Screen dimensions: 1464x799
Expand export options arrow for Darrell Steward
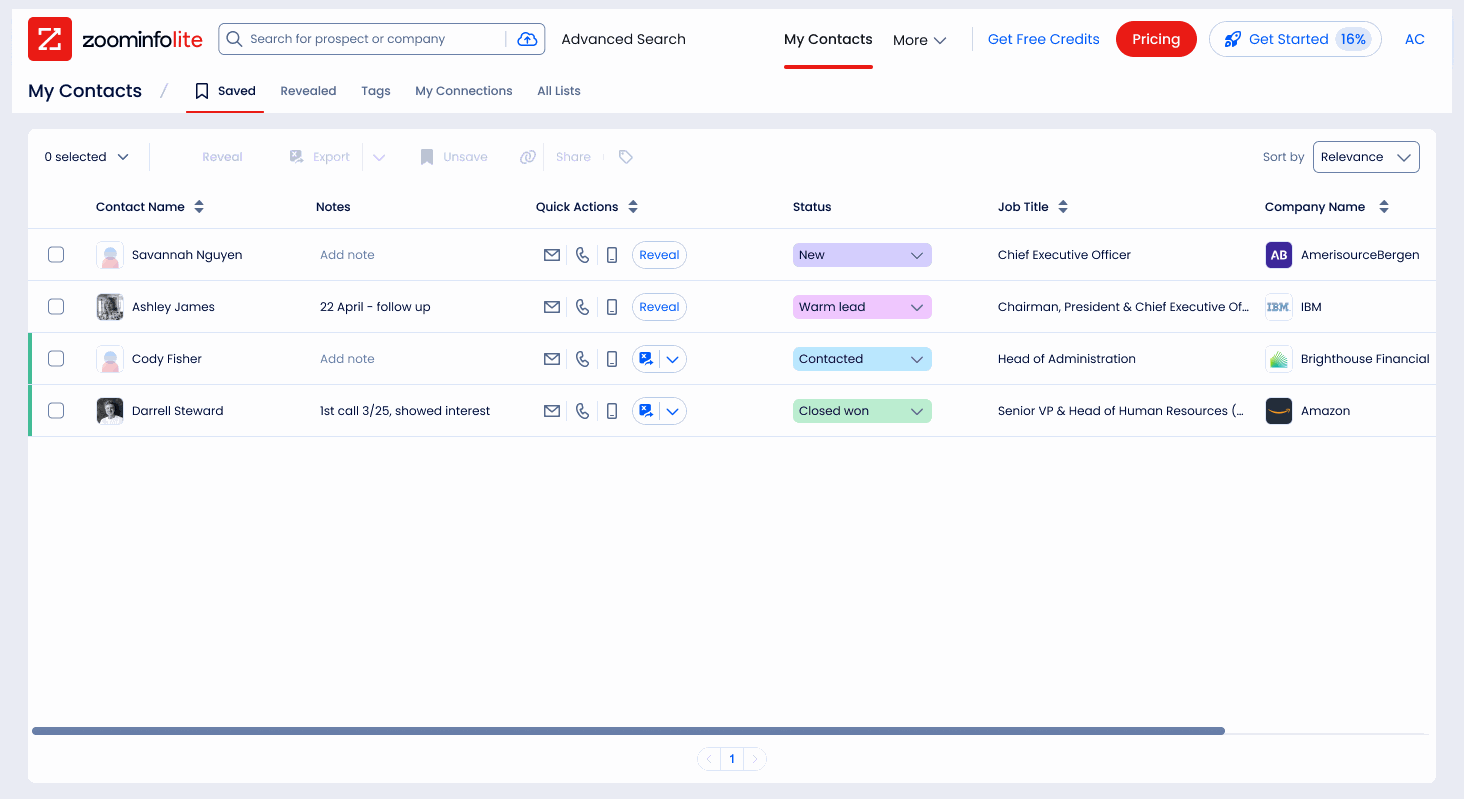[x=673, y=411]
